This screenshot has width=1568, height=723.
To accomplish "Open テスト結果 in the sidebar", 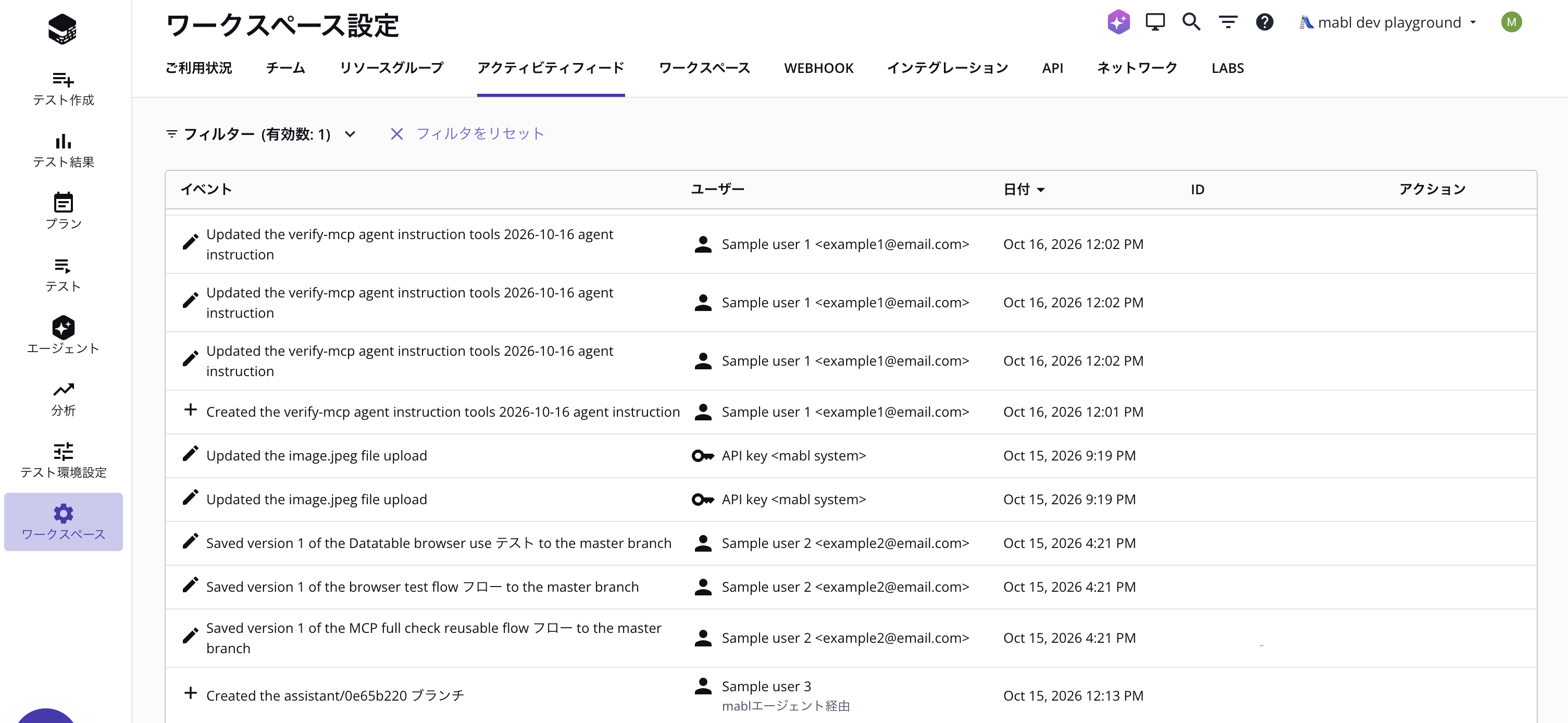I will point(64,151).
